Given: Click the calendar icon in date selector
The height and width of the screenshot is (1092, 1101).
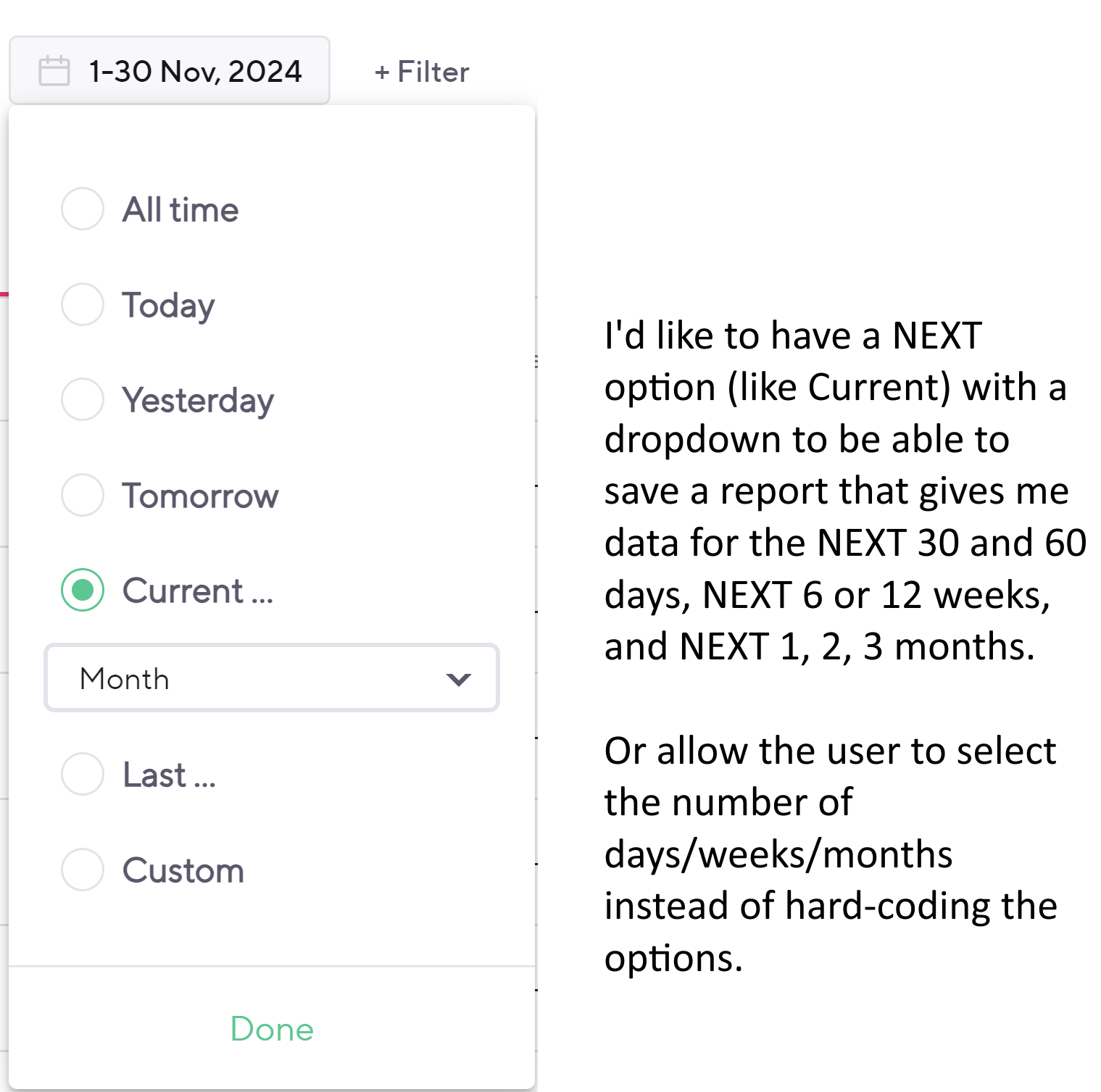Looking at the screenshot, I should (x=54, y=71).
